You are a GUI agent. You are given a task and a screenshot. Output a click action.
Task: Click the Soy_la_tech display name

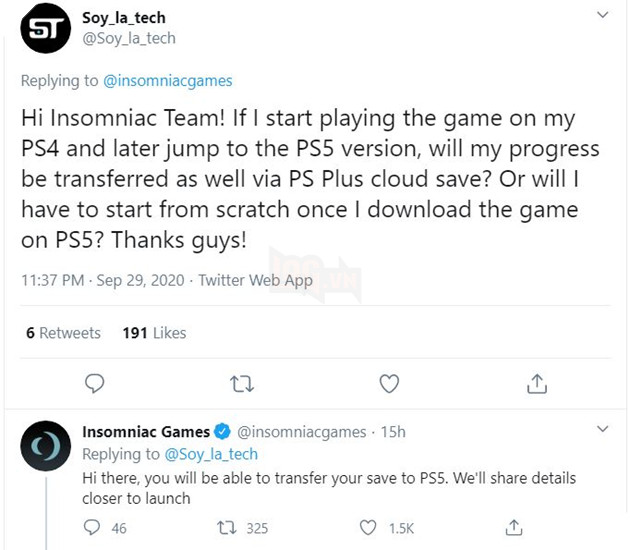(x=124, y=18)
